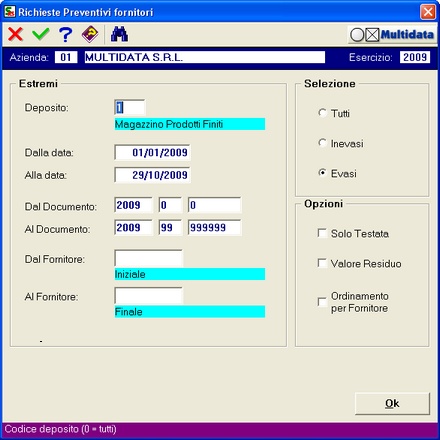Click the Multidata logo button

(392, 35)
